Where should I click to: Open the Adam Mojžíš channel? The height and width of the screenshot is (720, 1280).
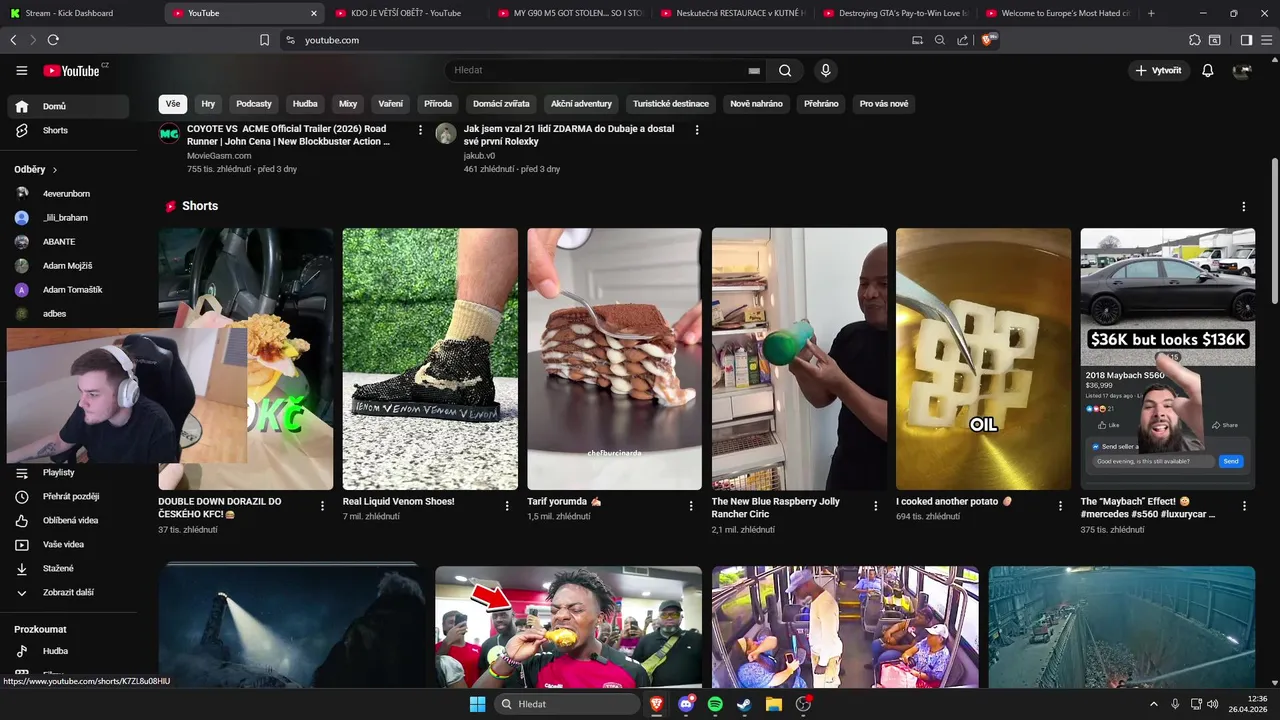(x=68, y=265)
